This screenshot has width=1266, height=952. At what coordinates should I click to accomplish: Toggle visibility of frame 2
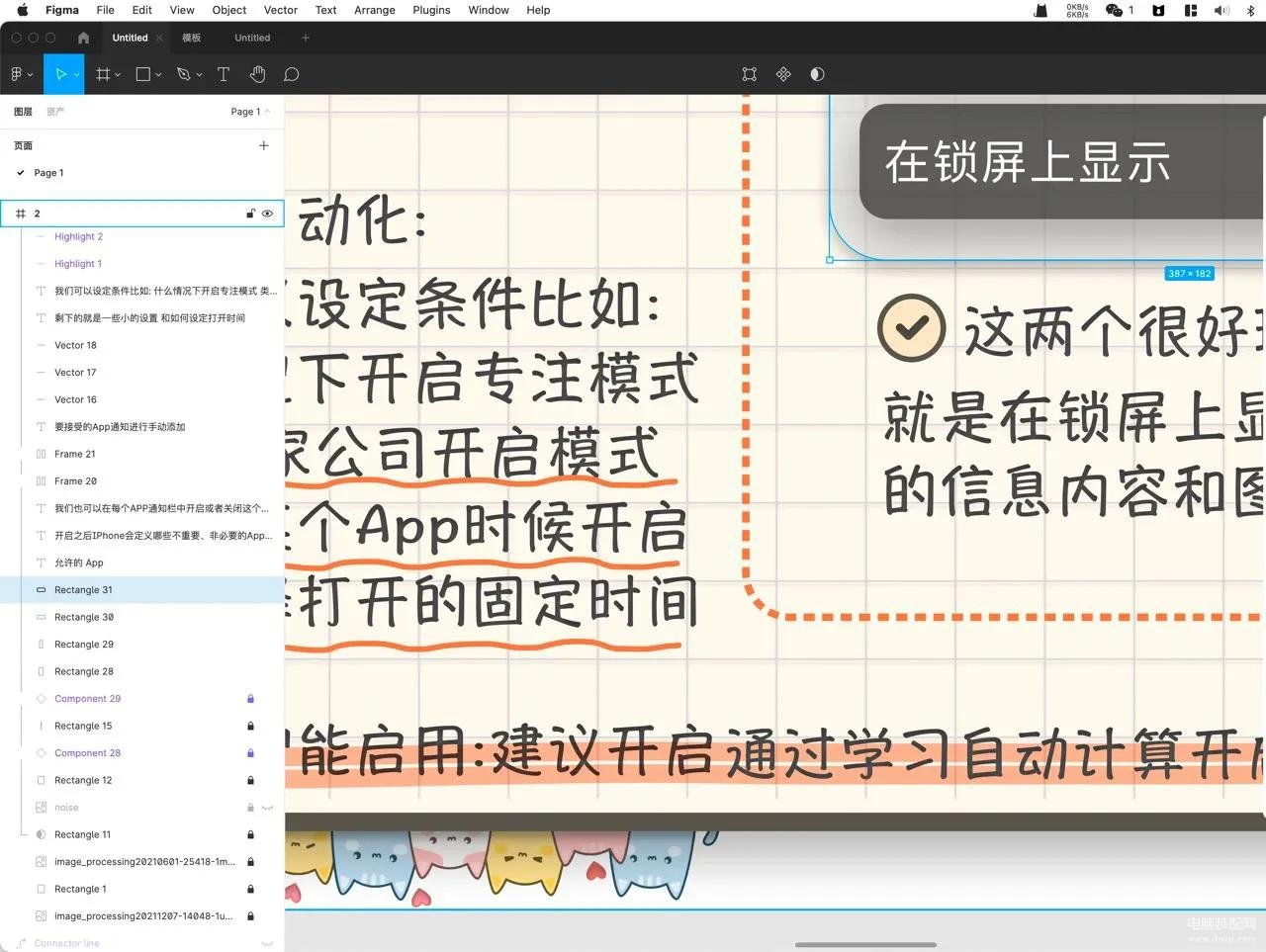(x=267, y=214)
